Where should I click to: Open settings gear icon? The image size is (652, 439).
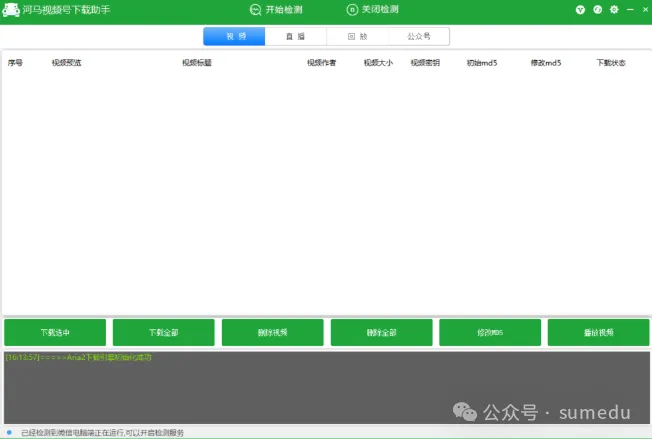(x=614, y=10)
